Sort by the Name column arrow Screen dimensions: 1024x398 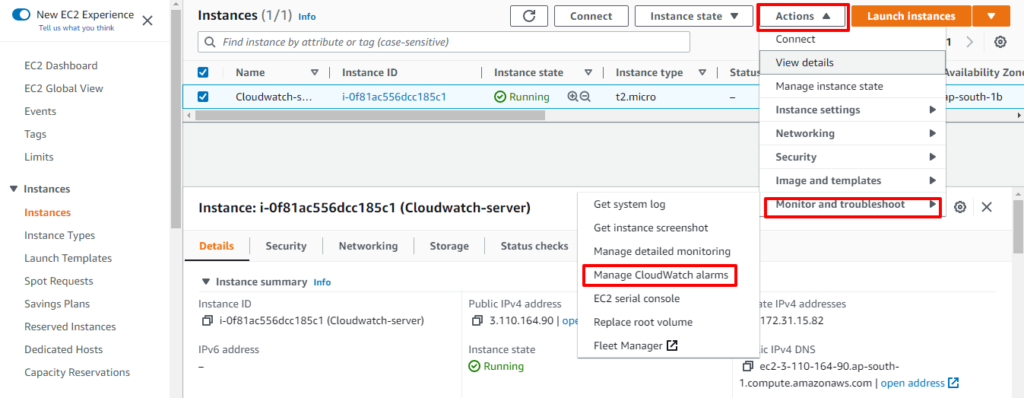[x=315, y=73]
